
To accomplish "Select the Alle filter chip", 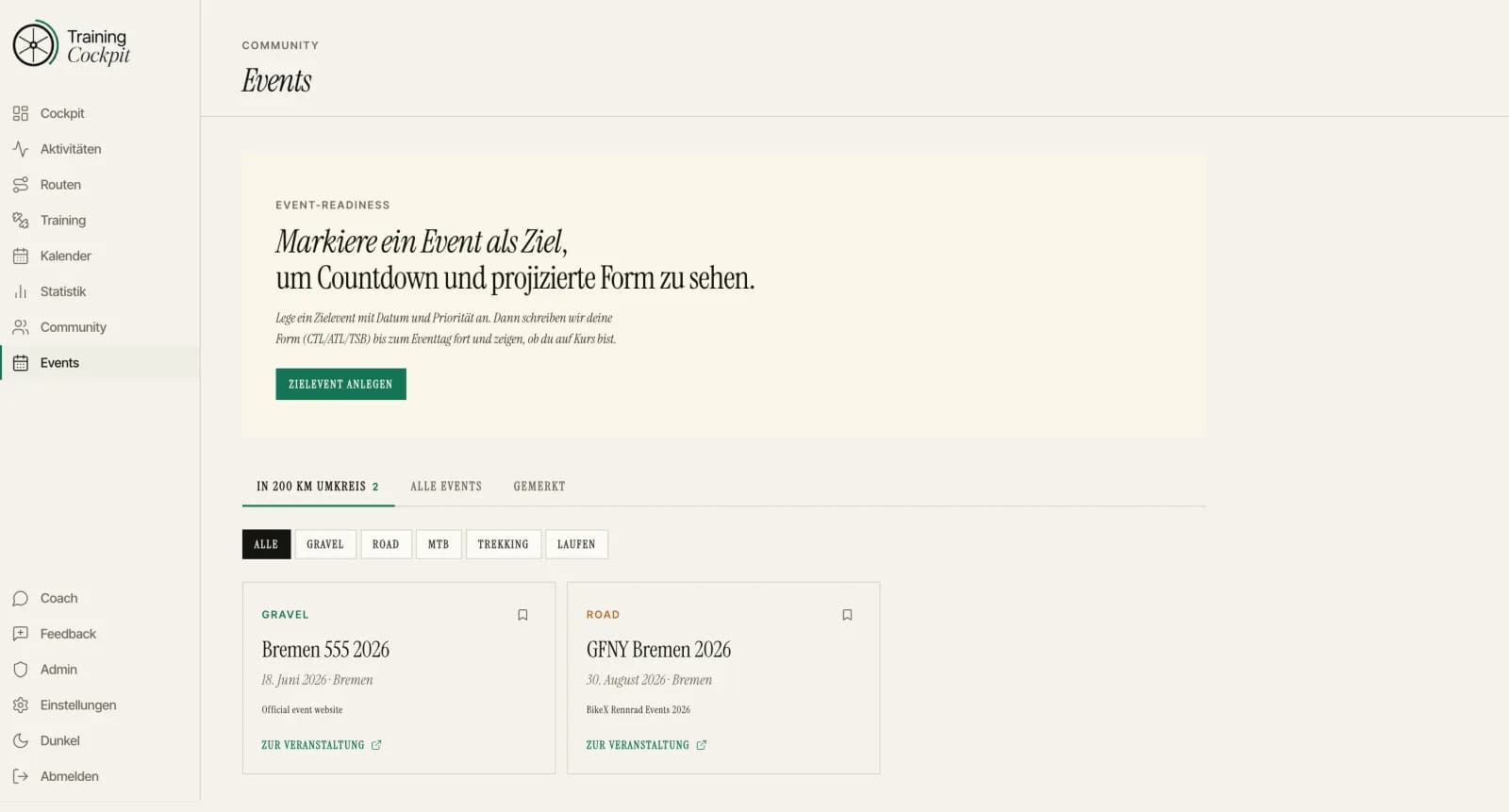I will [266, 544].
